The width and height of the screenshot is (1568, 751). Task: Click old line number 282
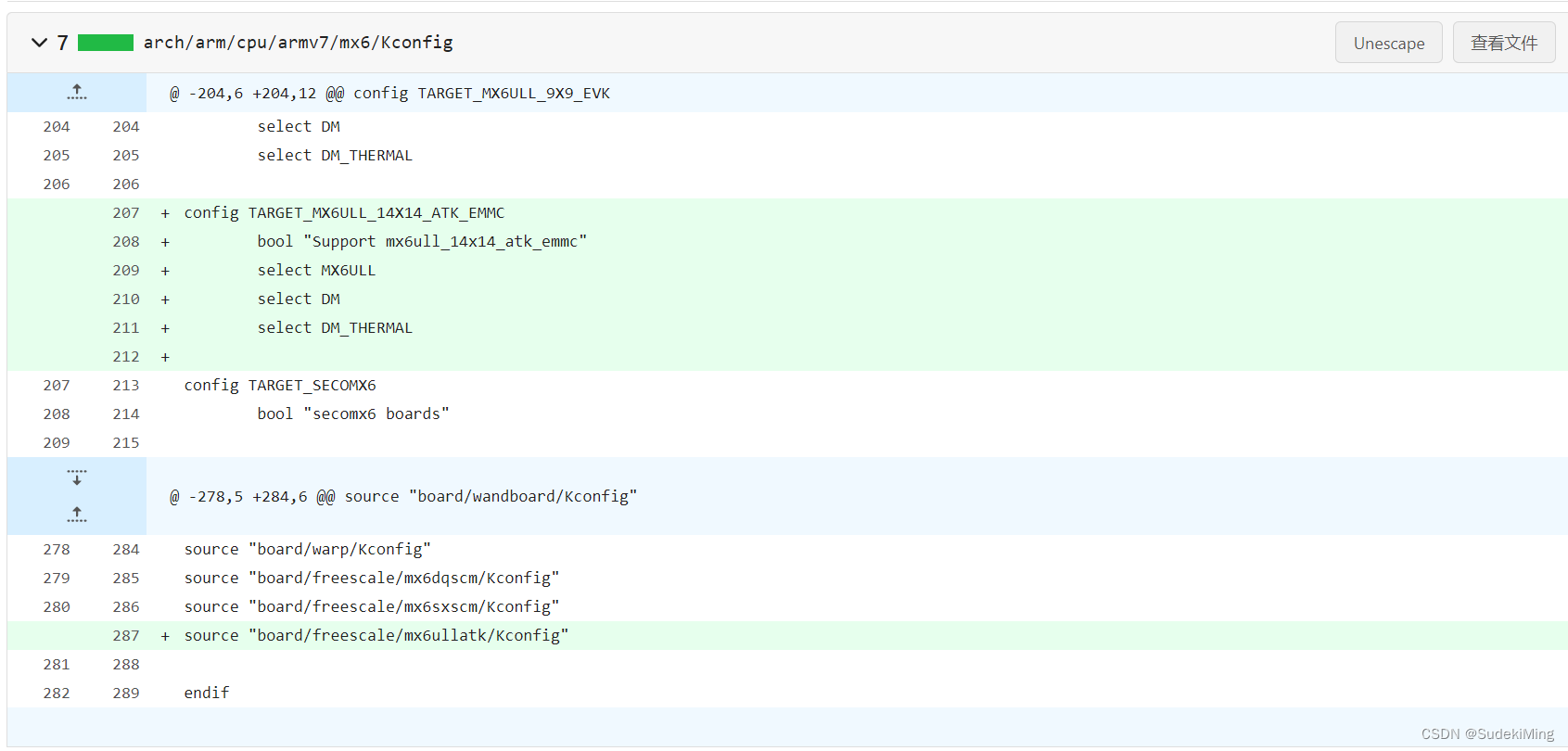tap(57, 693)
